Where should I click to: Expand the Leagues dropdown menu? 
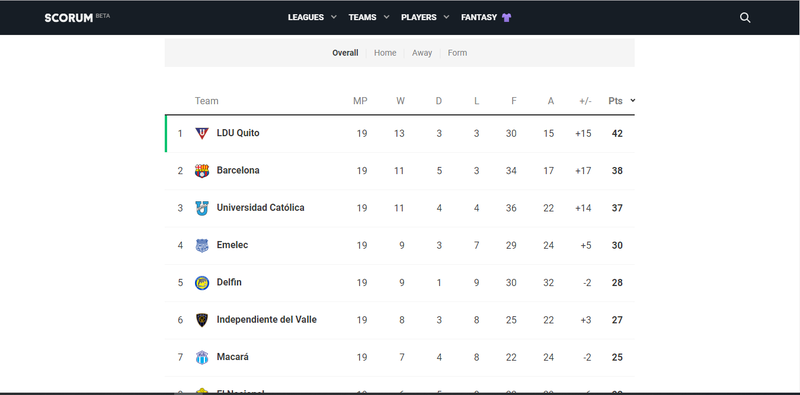pos(312,17)
